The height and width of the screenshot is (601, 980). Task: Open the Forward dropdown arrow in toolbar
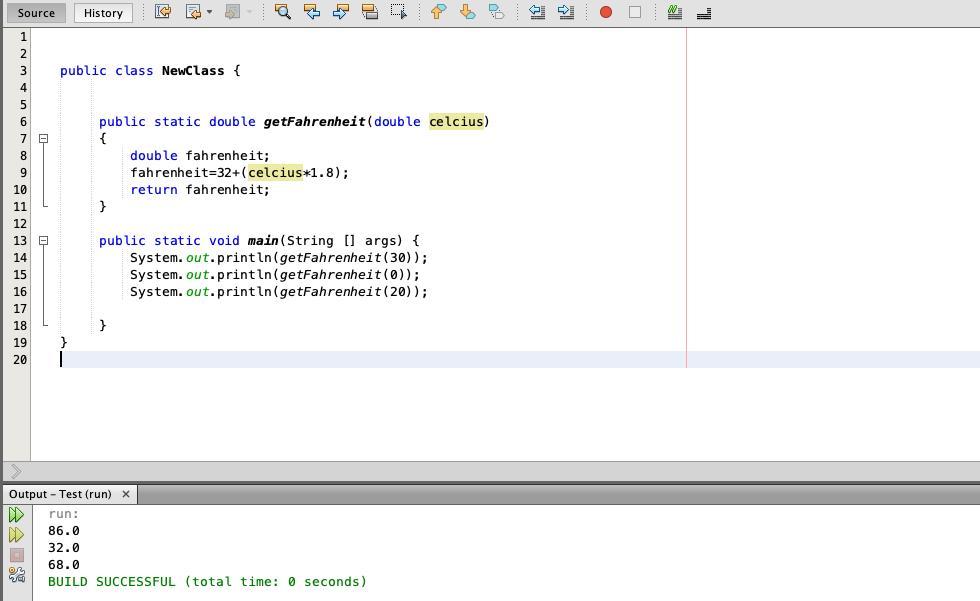click(249, 12)
